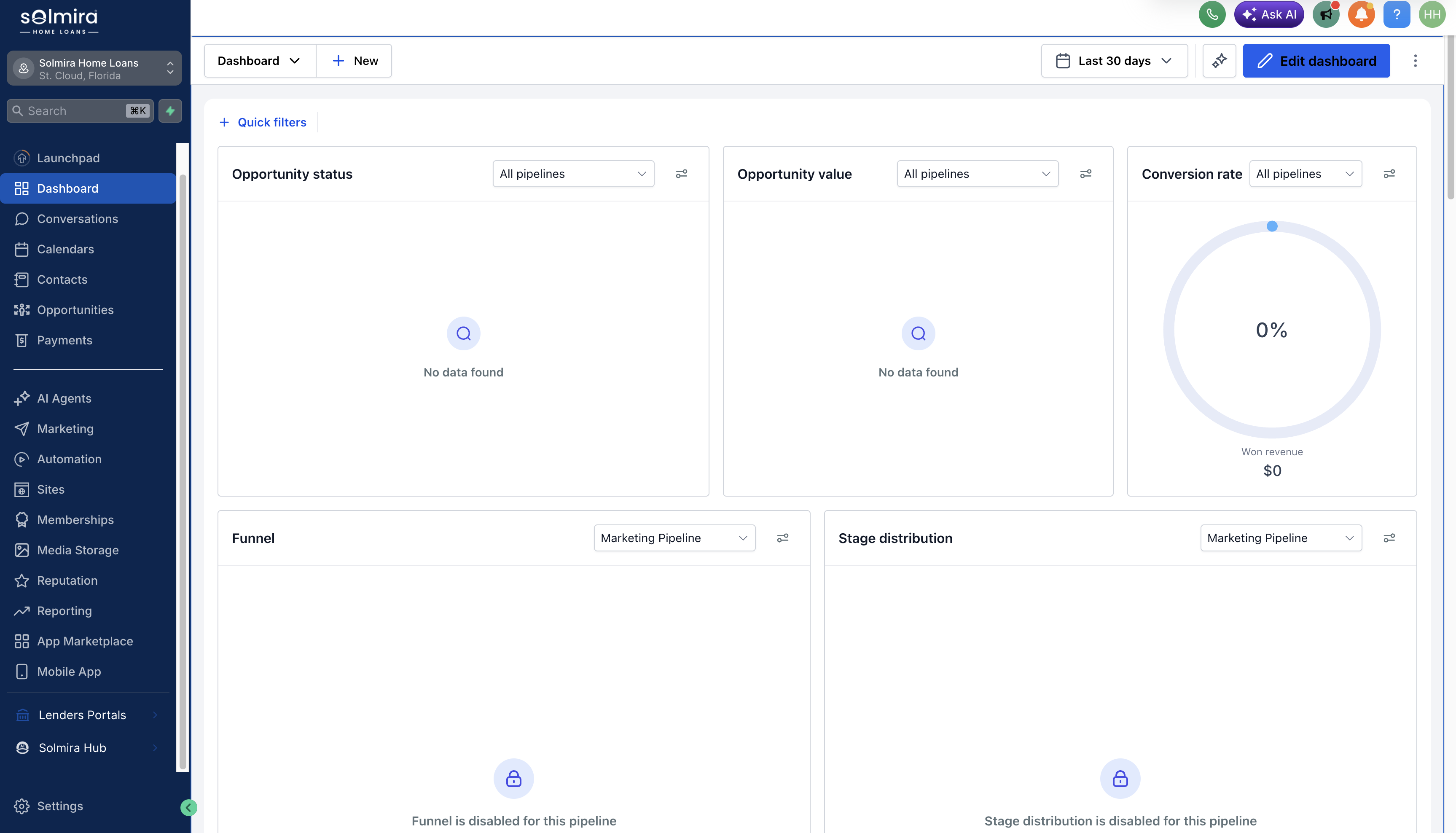Switch account via Solmira Home Loans selector
The height and width of the screenshot is (833, 1456).
(x=94, y=69)
